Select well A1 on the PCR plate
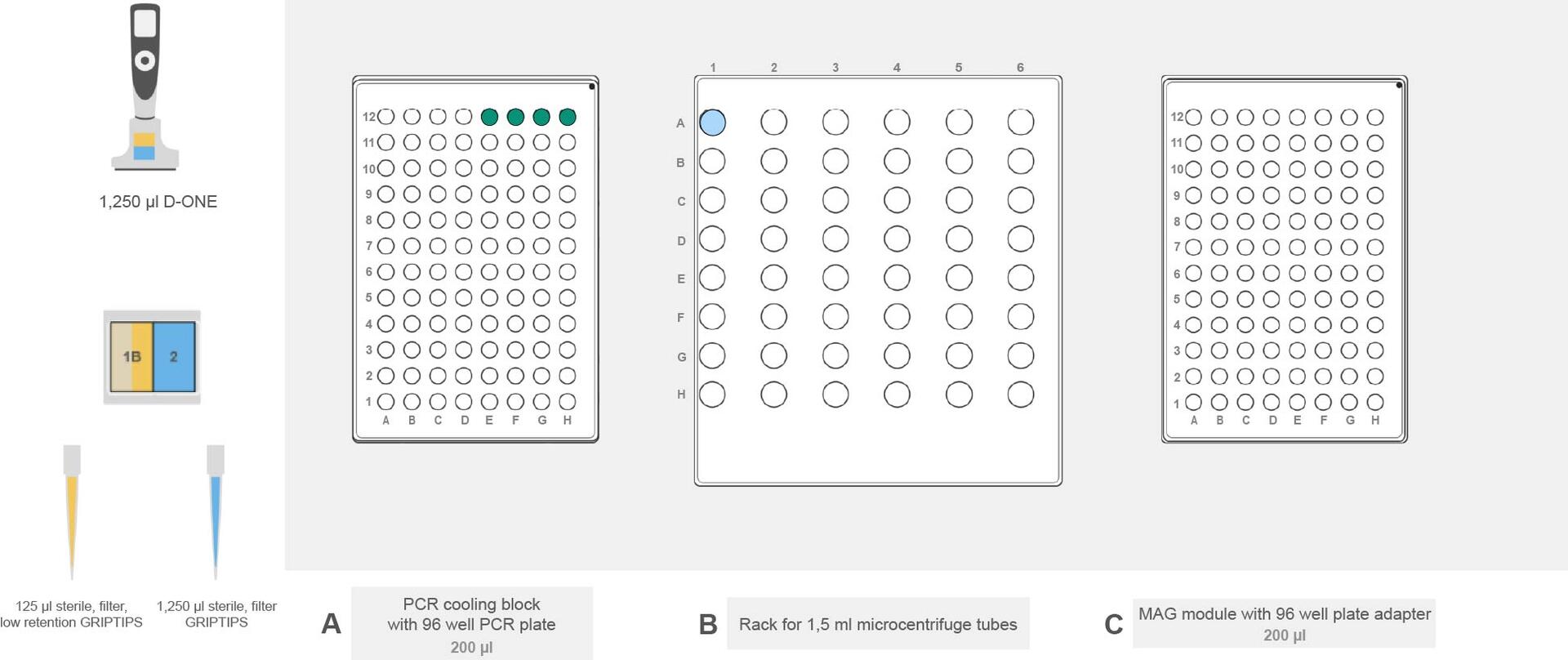 click(386, 402)
